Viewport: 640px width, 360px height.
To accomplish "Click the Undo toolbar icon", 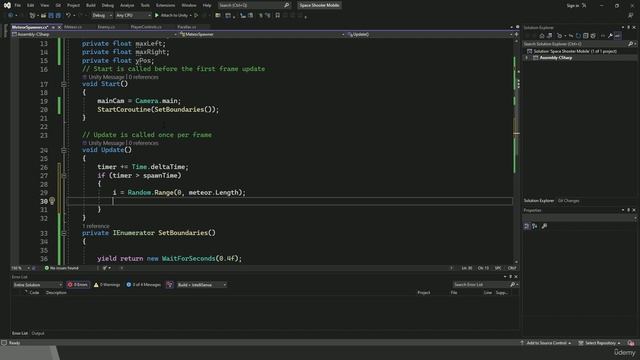I will (x=69, y=16).
